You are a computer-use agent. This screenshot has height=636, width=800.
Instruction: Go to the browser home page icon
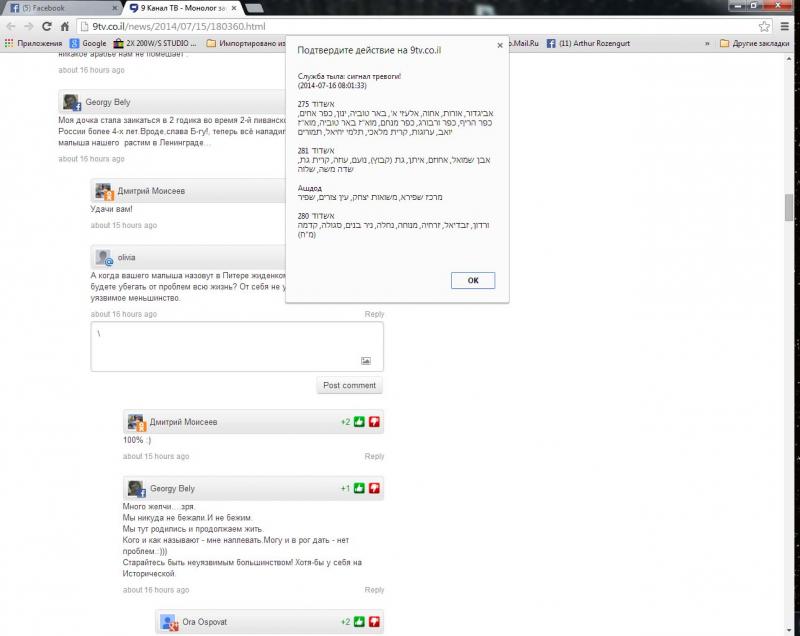[65, 27]
